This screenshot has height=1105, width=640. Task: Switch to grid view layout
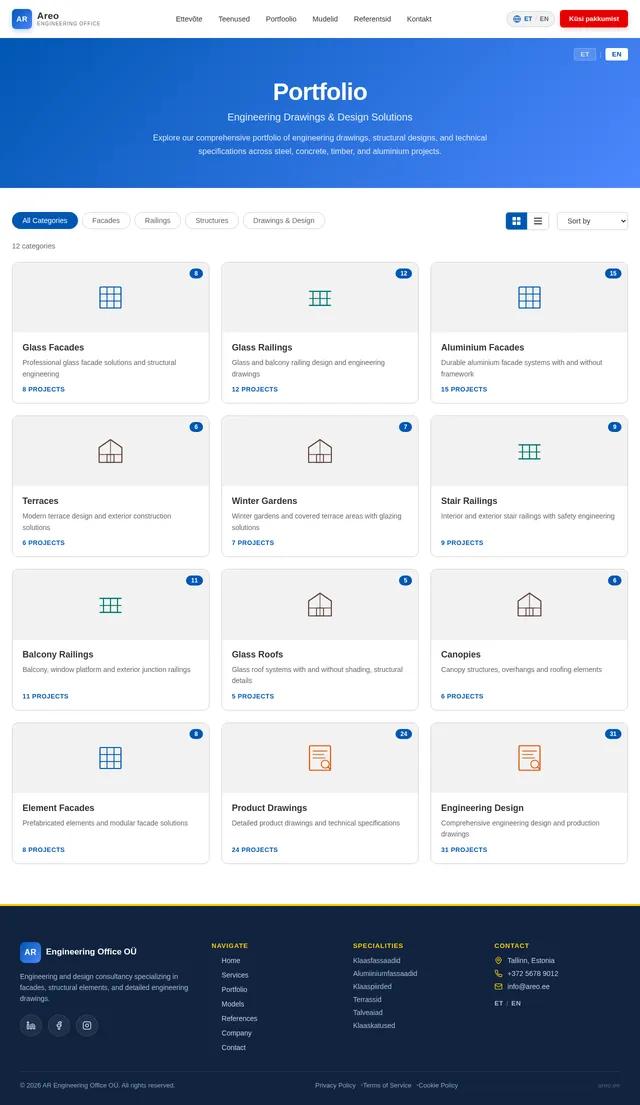517,221
